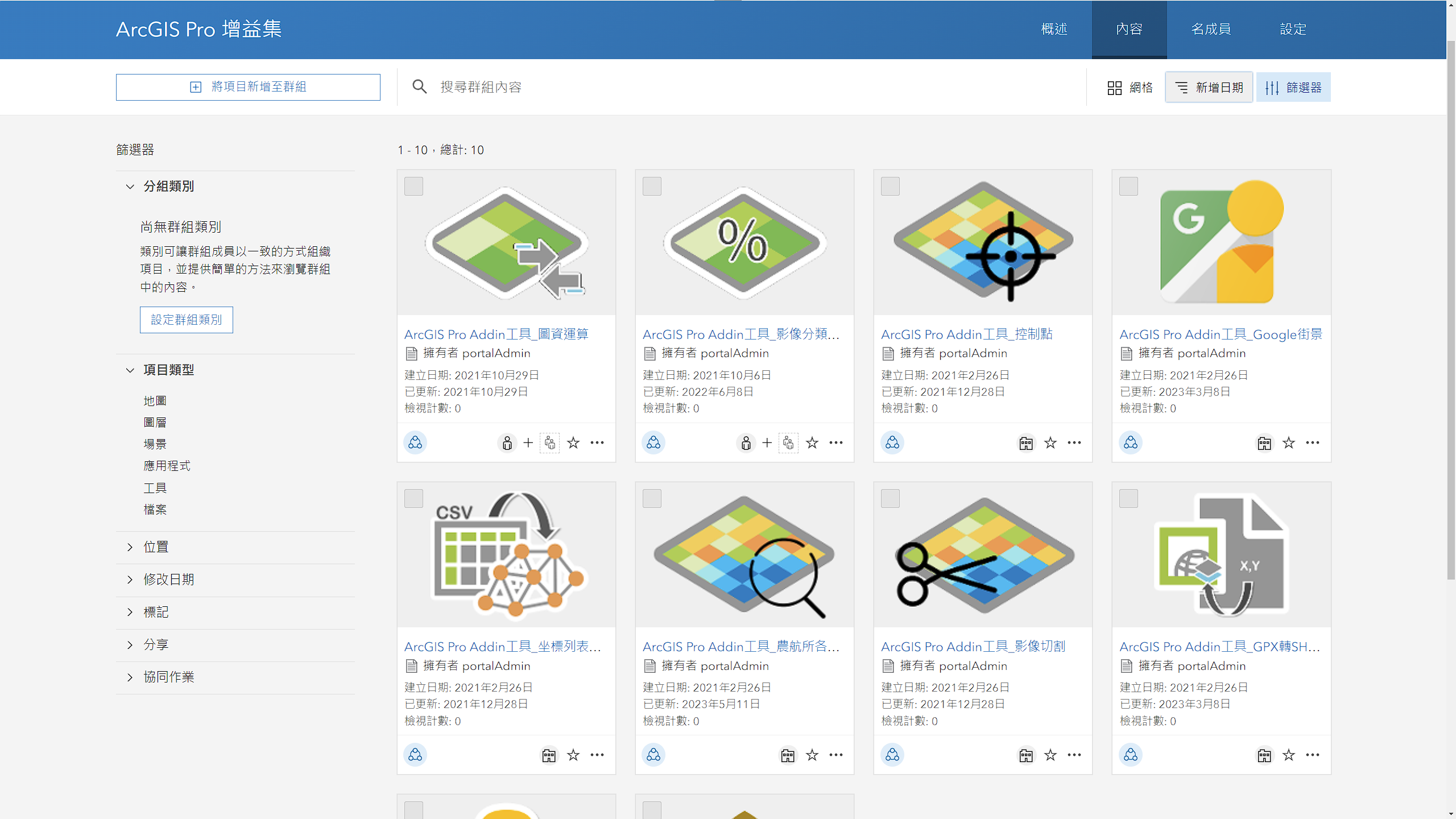Open more options for 控制點 add-in
Screen dimensions: 1456x819
(1074, 442)
